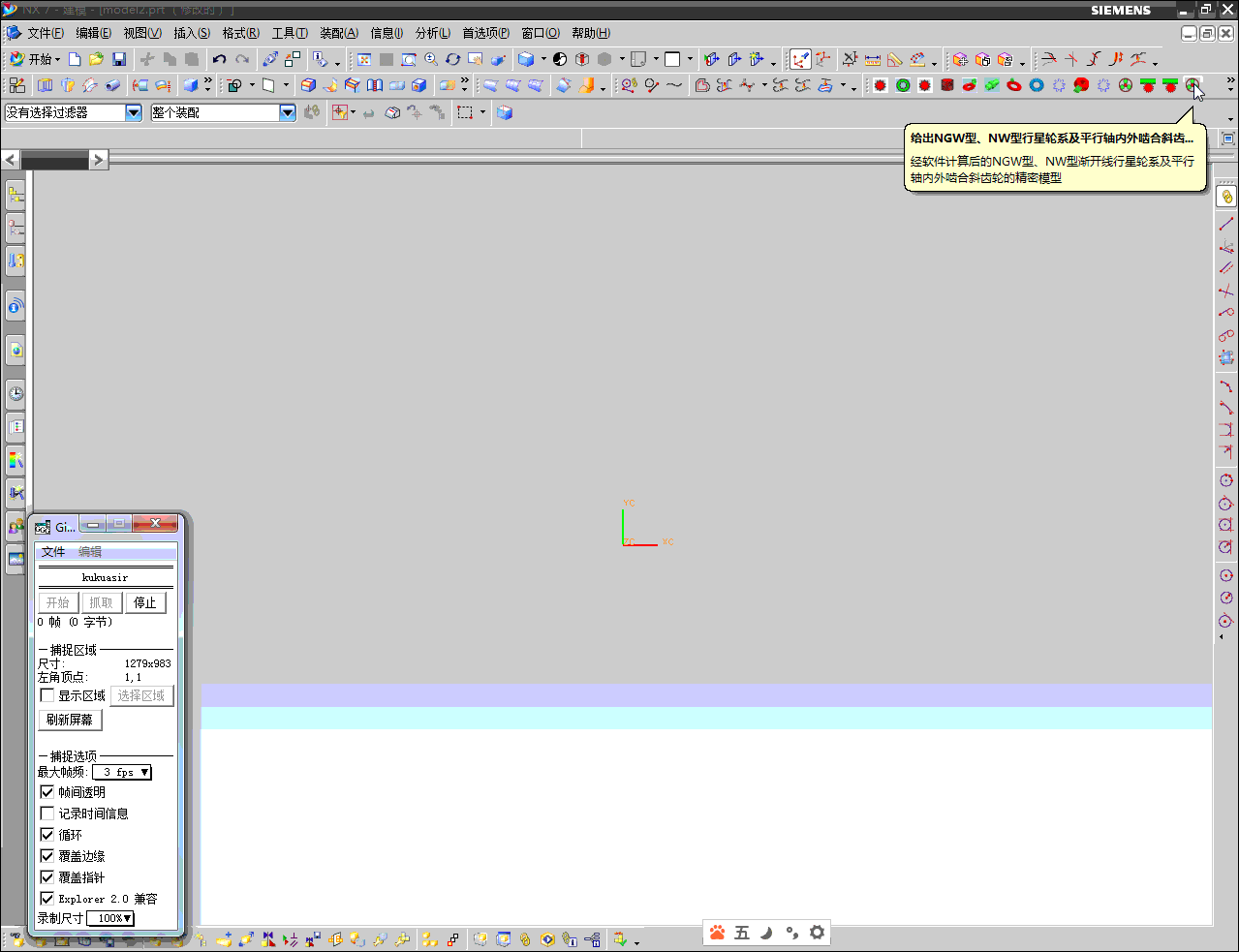Image resolution: width=1239 pixels, height=952 pixels.
Task: Click the line tool in right toolbar
Action: [1226, 224]
